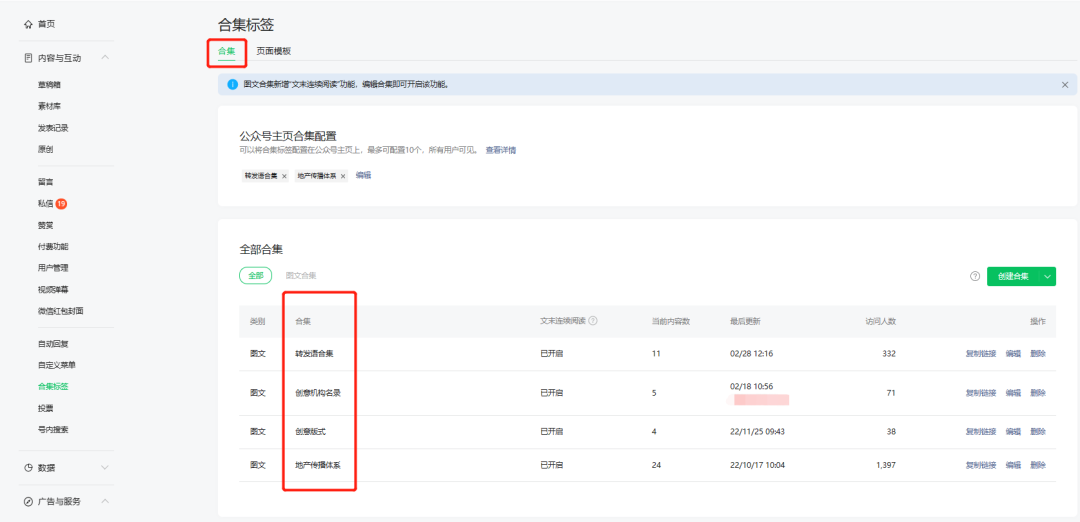Expand the 数据 sidebar section
The height and width of the screenshot is (522, 1080).
tap(105, 467)
